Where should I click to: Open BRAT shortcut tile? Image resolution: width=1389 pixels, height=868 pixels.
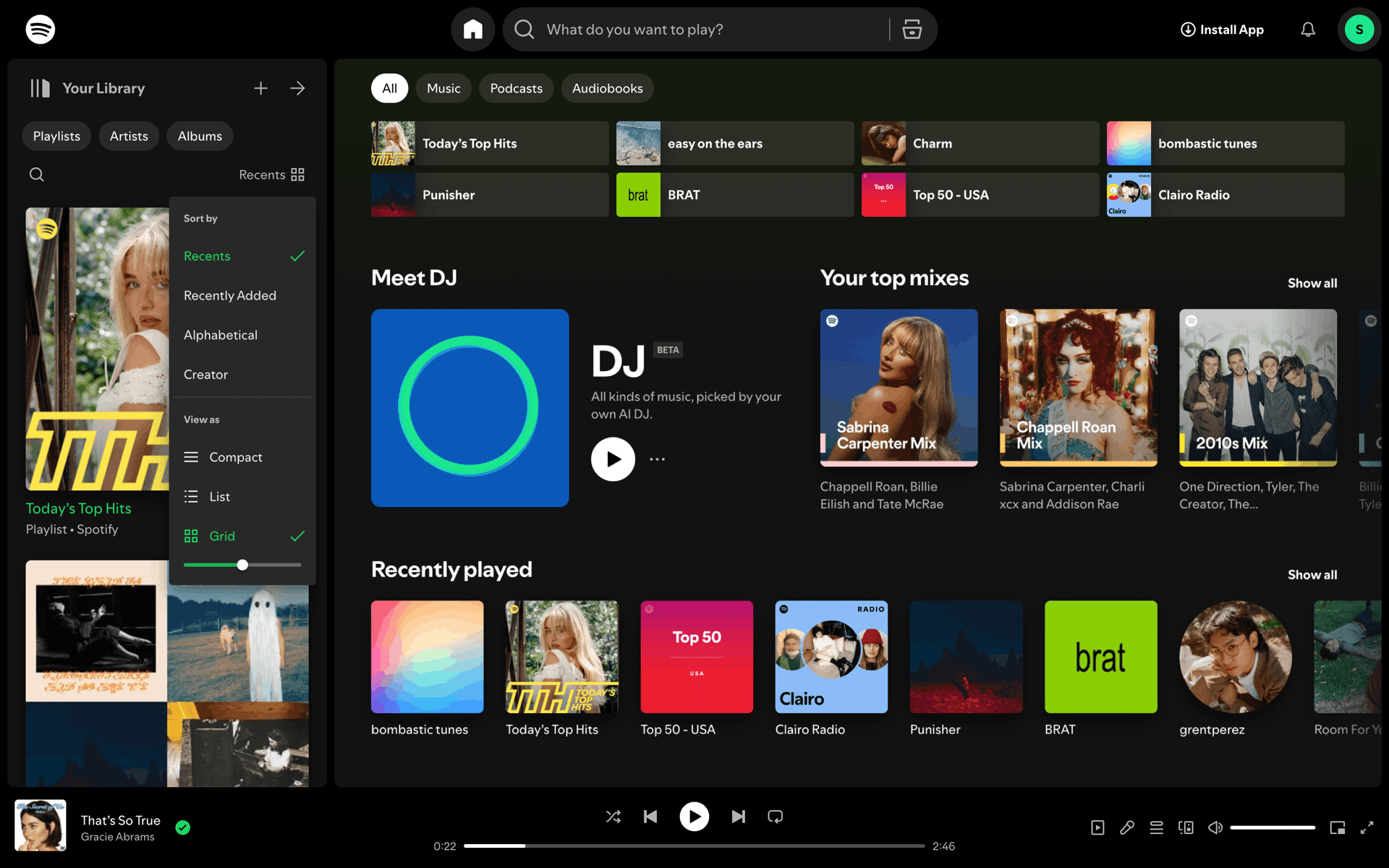click(735, 195)
